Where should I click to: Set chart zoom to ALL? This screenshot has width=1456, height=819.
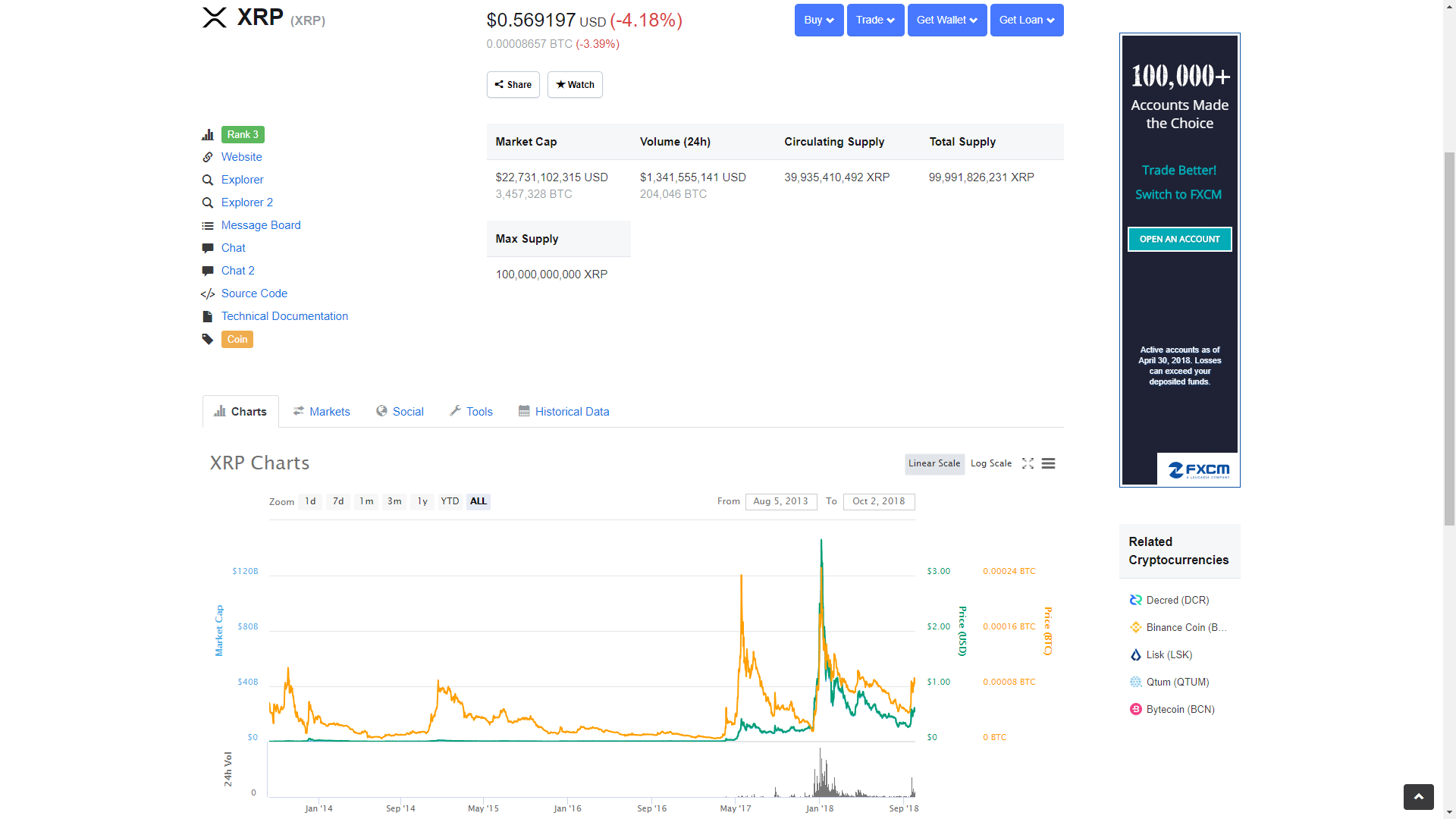coord(479,501)
